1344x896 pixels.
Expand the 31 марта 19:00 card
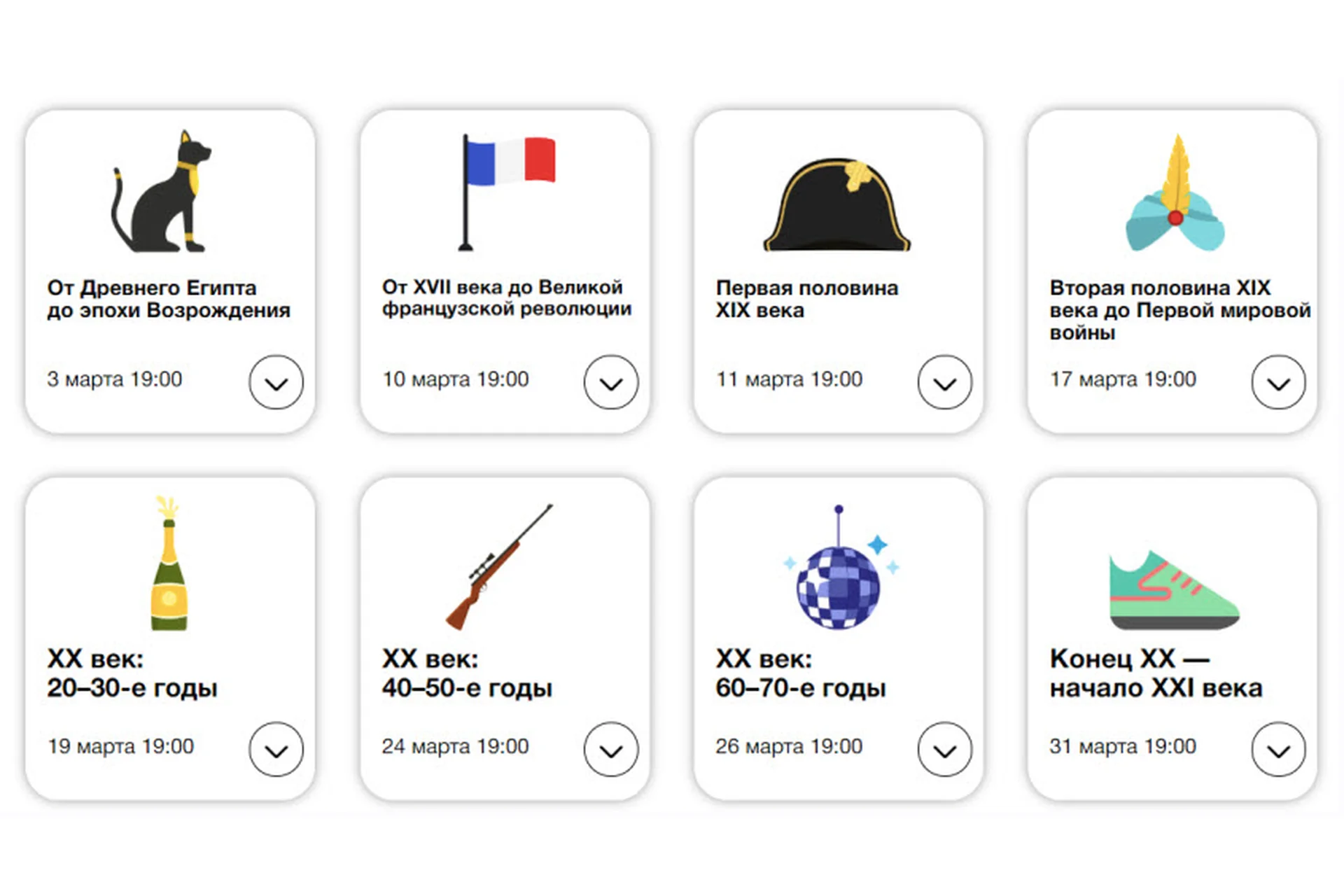[x=1279, y=750]
